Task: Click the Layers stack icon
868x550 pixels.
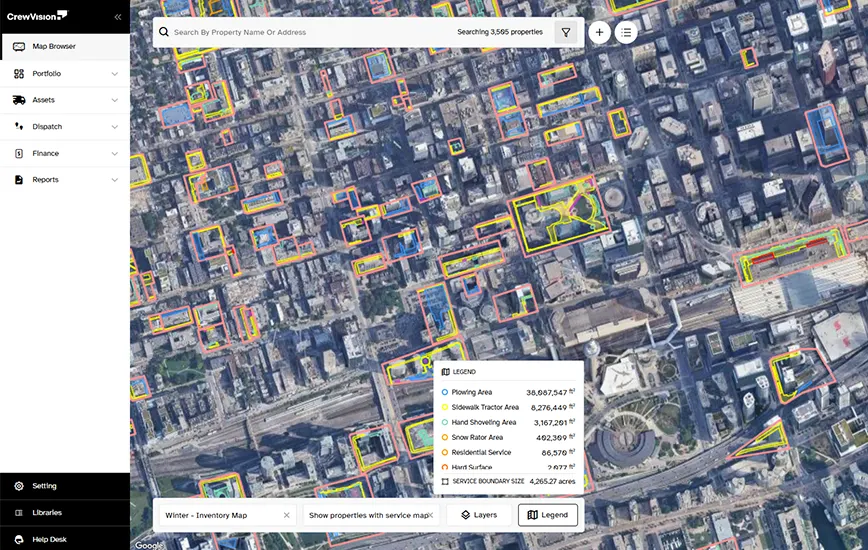Action: pyautogui.click(x=466, y=515)
